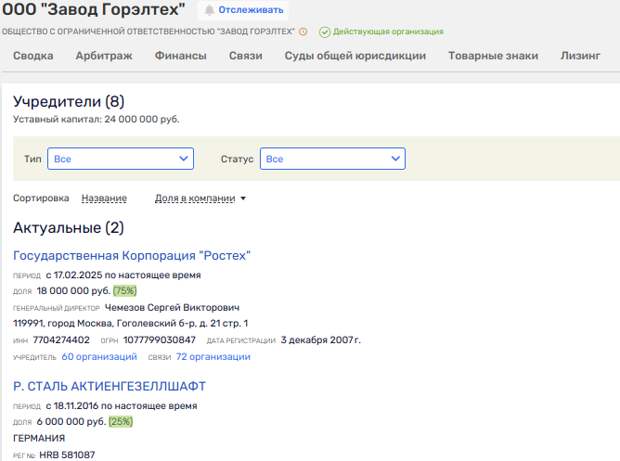The width and height of the screenshot is (620, 461).
Task: Open the 60 организаций founder link
Action: pos(99,357)
